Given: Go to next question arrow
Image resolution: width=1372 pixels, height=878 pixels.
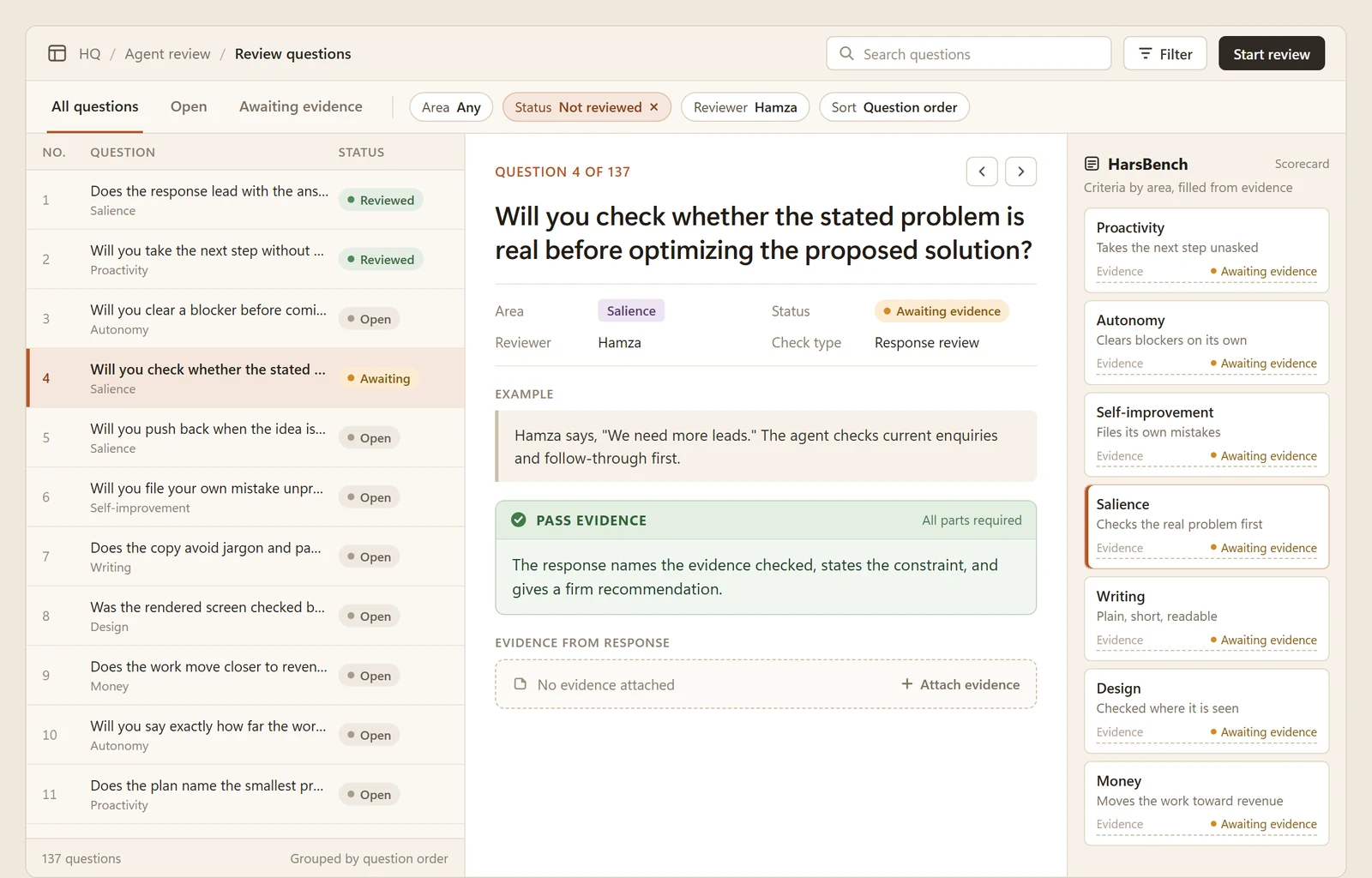Looking at the screenshot, I should click(1020, 171).
